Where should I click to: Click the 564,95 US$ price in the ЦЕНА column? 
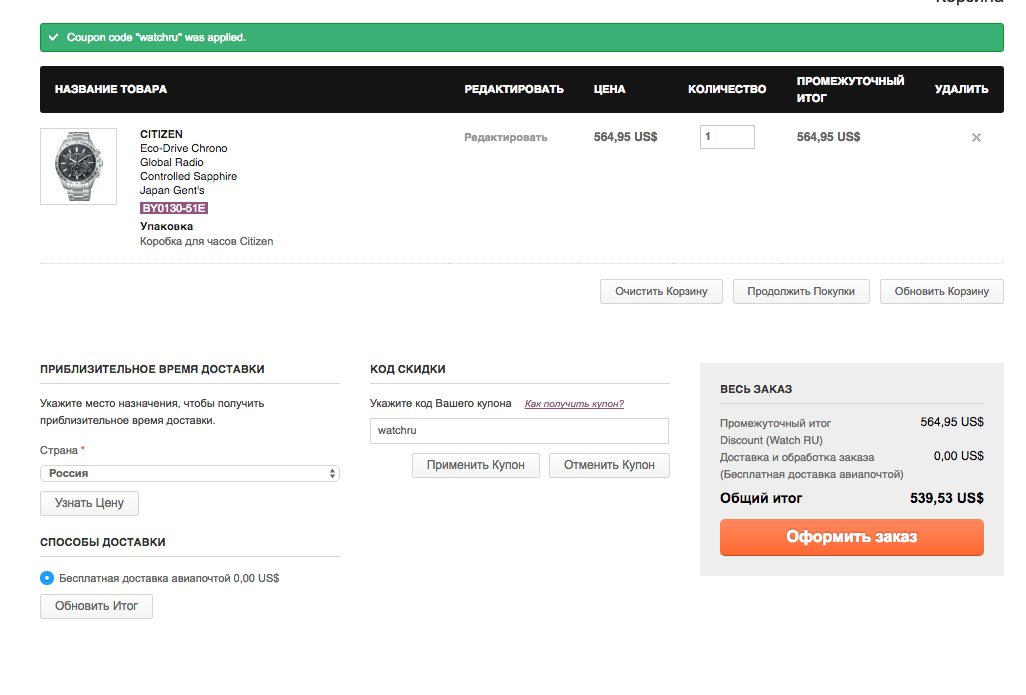626,137
